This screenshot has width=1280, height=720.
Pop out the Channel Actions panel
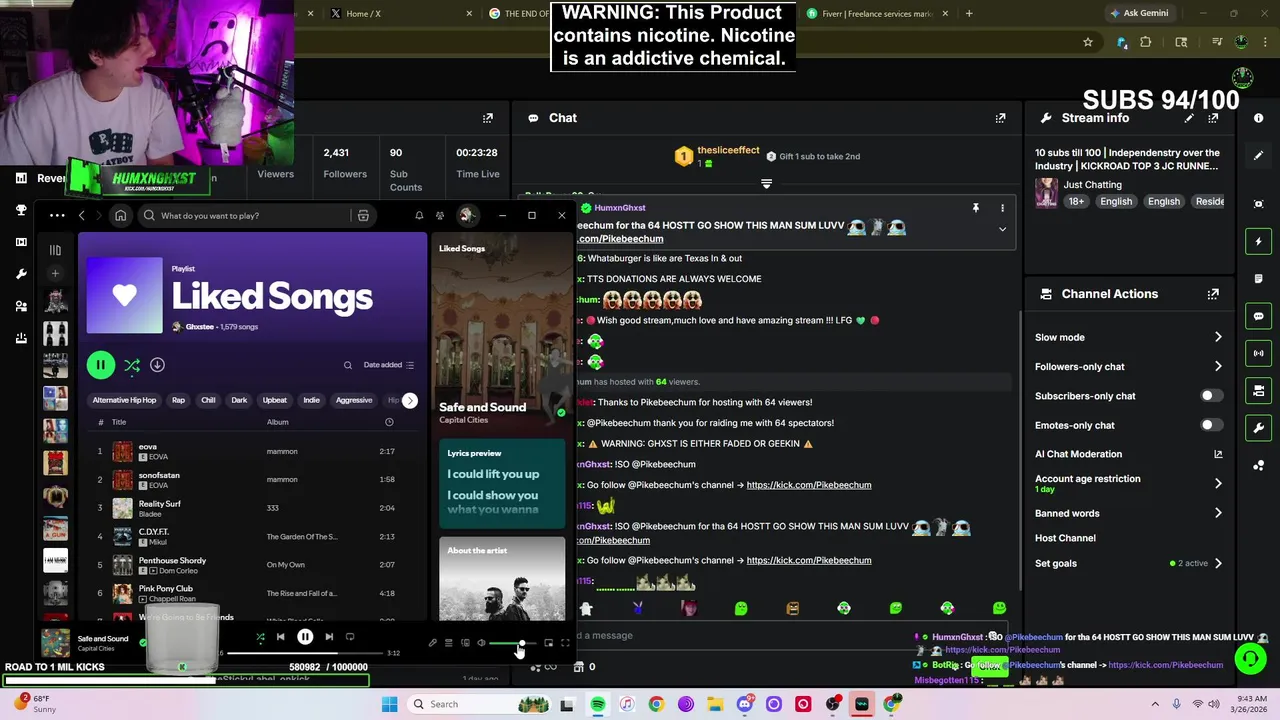tap(1213, 294)
